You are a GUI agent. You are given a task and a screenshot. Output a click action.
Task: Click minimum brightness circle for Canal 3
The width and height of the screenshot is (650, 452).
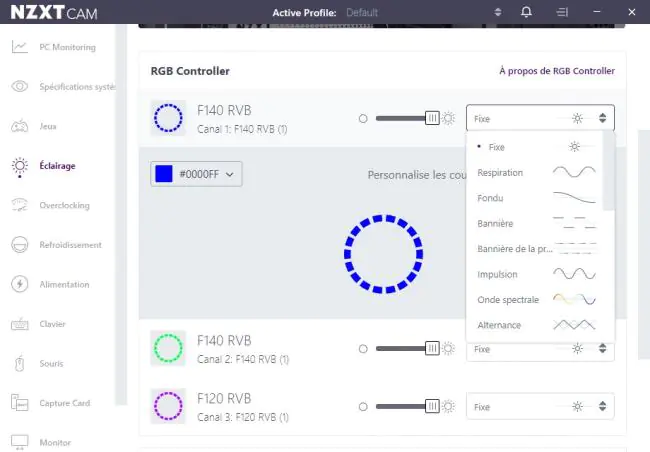363,407
